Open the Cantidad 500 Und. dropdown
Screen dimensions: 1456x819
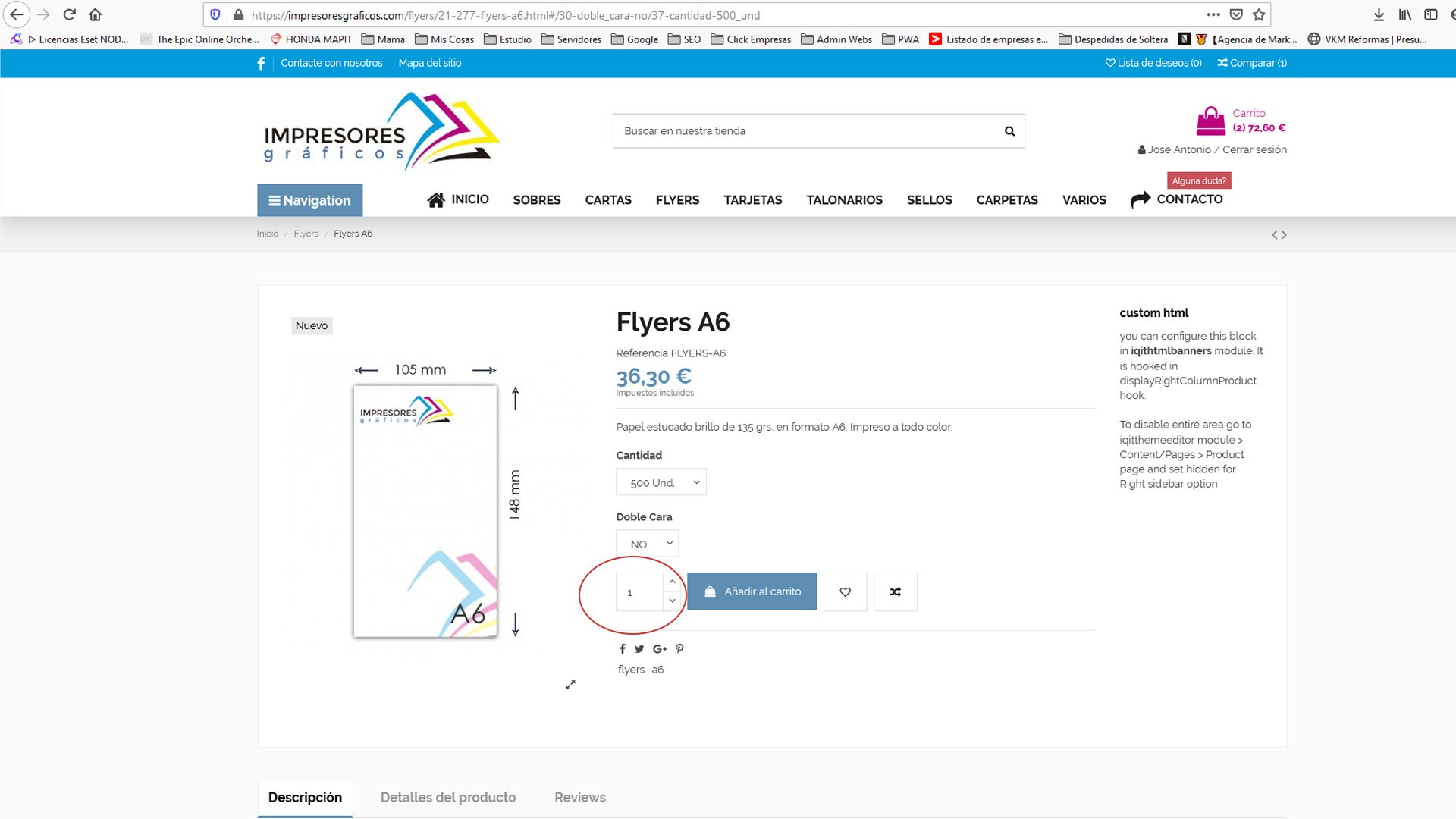(x=661, y=482)
